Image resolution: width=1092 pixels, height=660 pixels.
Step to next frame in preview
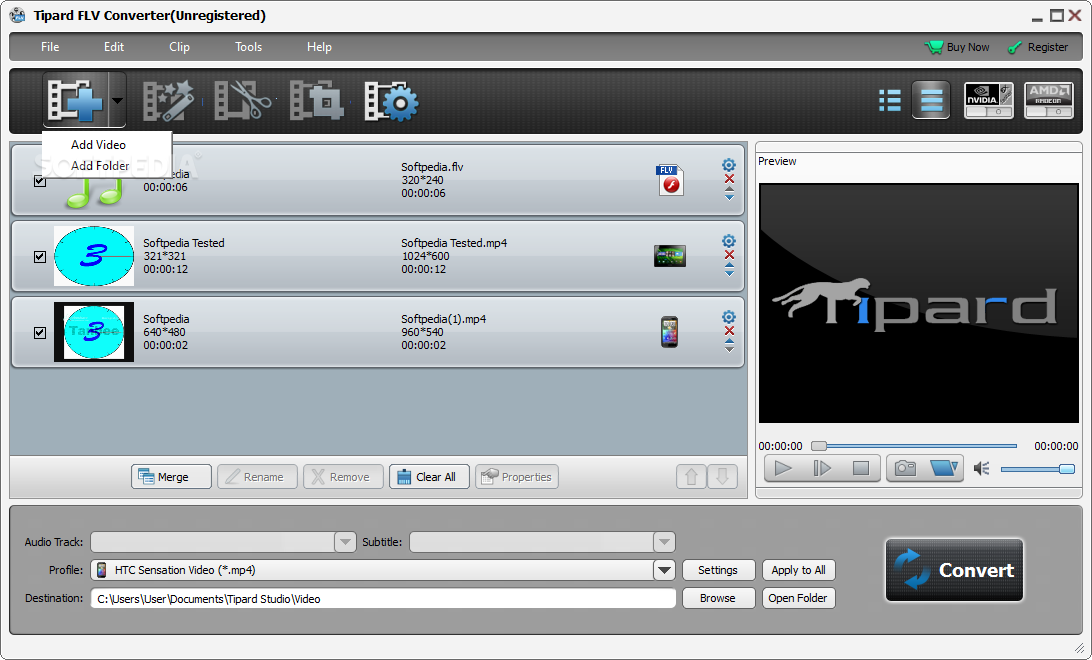(822, 469)
